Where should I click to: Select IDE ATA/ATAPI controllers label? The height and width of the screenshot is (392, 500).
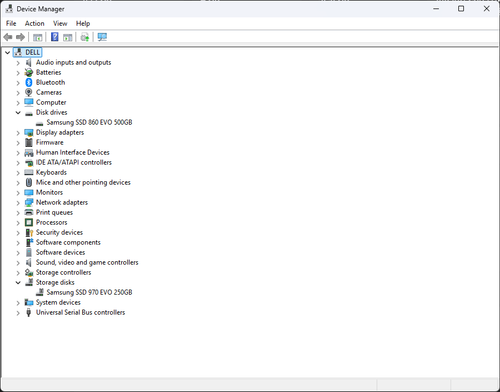(x=74, y=162)
